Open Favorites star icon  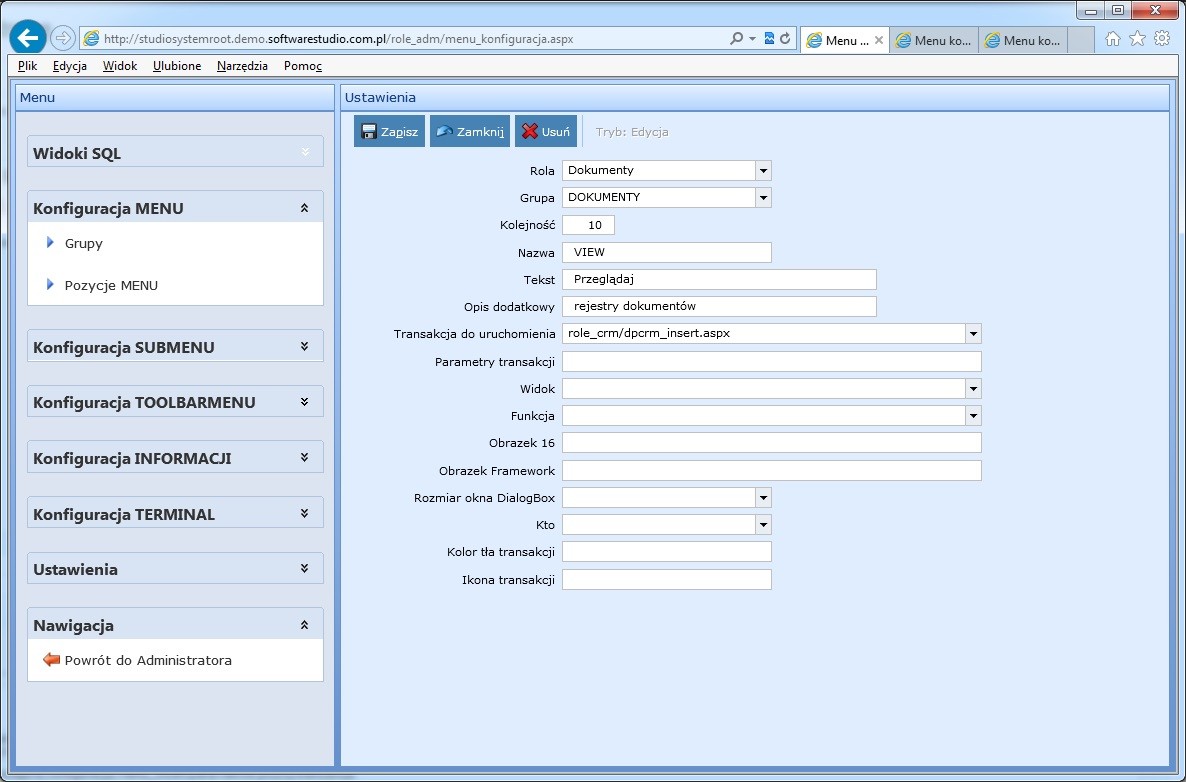[x=1137, y=39]
